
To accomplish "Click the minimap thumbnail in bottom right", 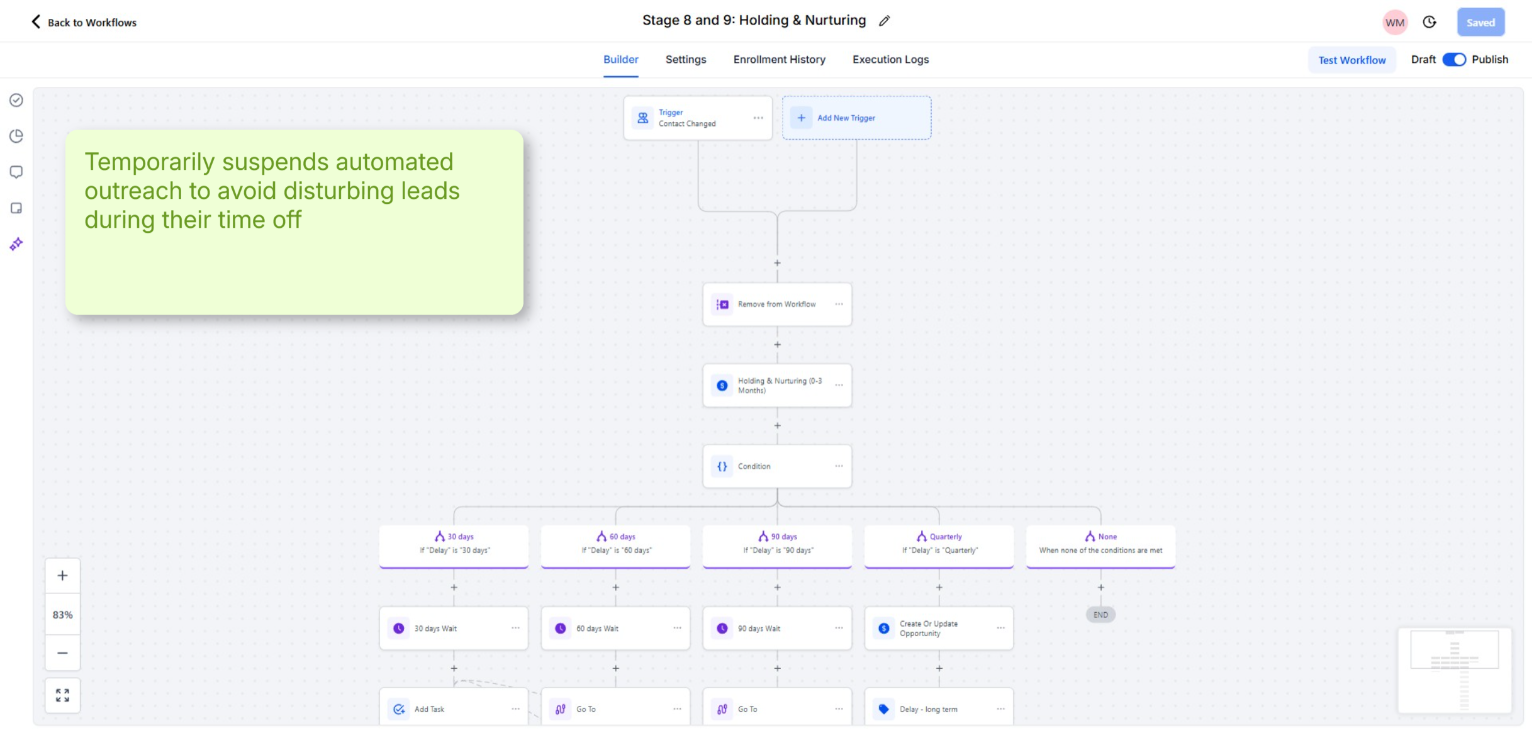I will coord(1454,670).
